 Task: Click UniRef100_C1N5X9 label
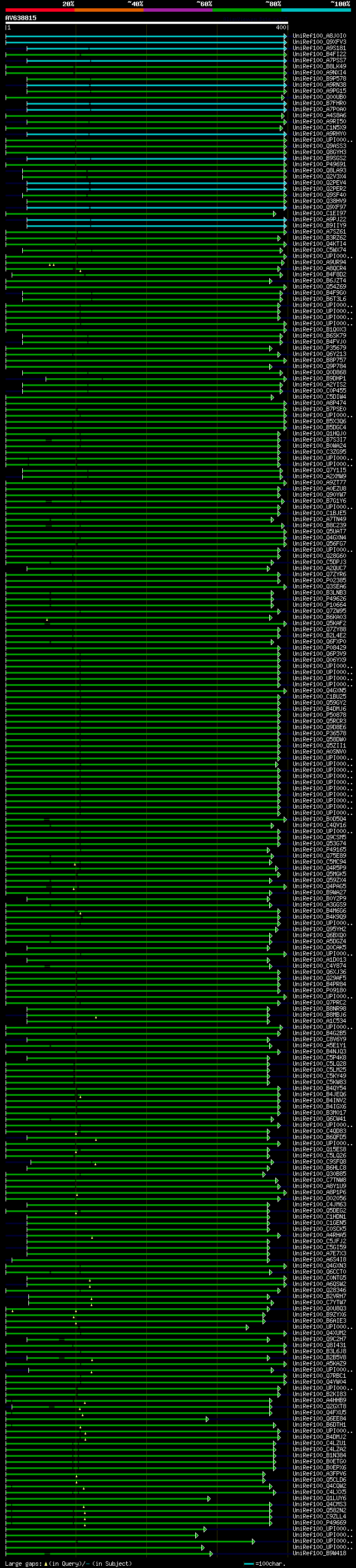click(319, 128)
